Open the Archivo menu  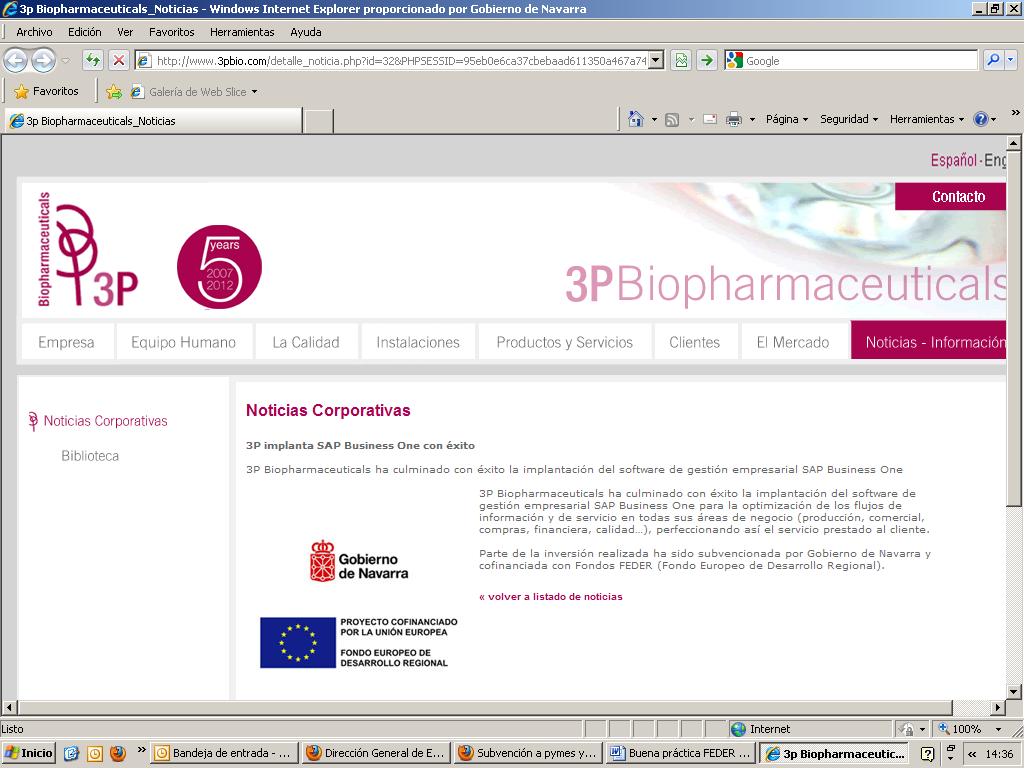coord(34,32)
